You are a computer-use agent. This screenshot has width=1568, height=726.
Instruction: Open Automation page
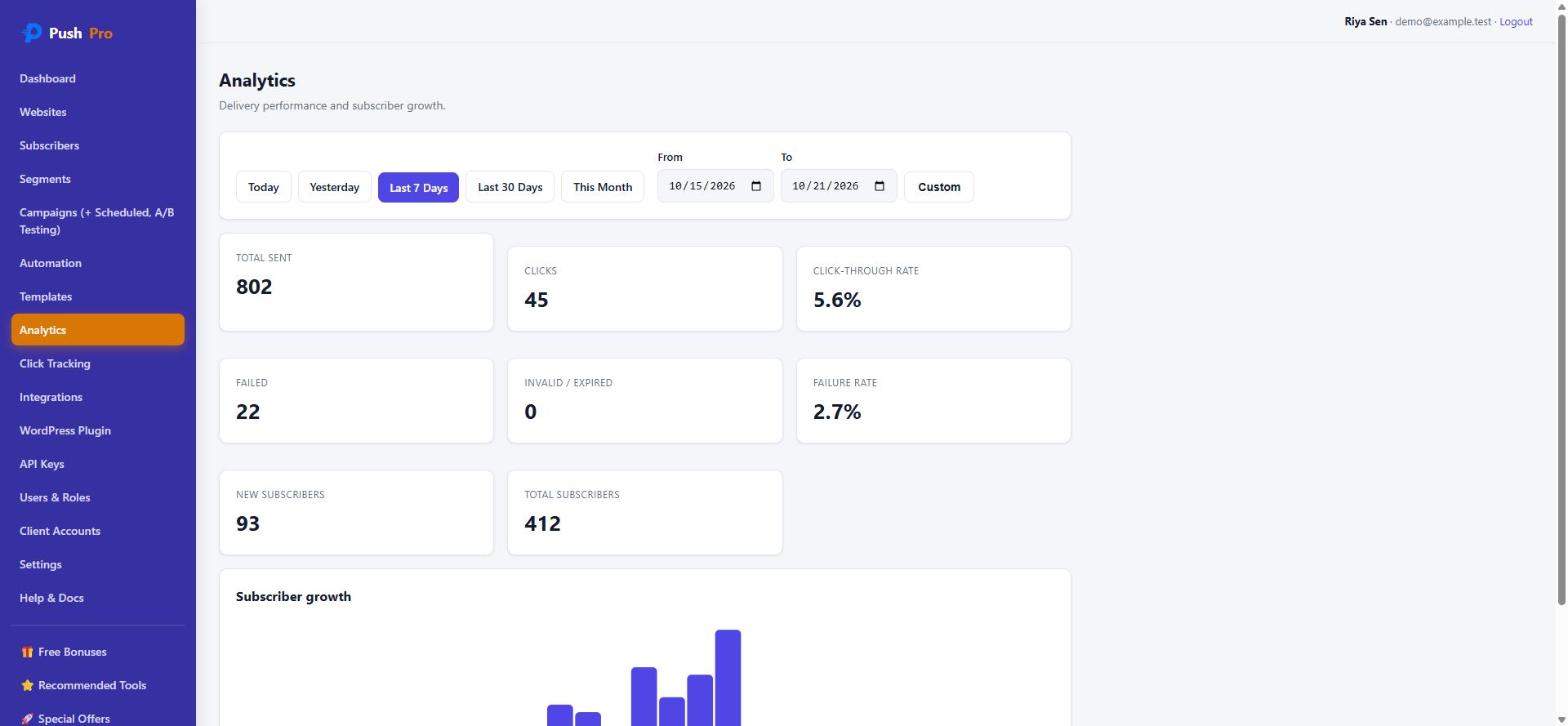tap(97, 263)
